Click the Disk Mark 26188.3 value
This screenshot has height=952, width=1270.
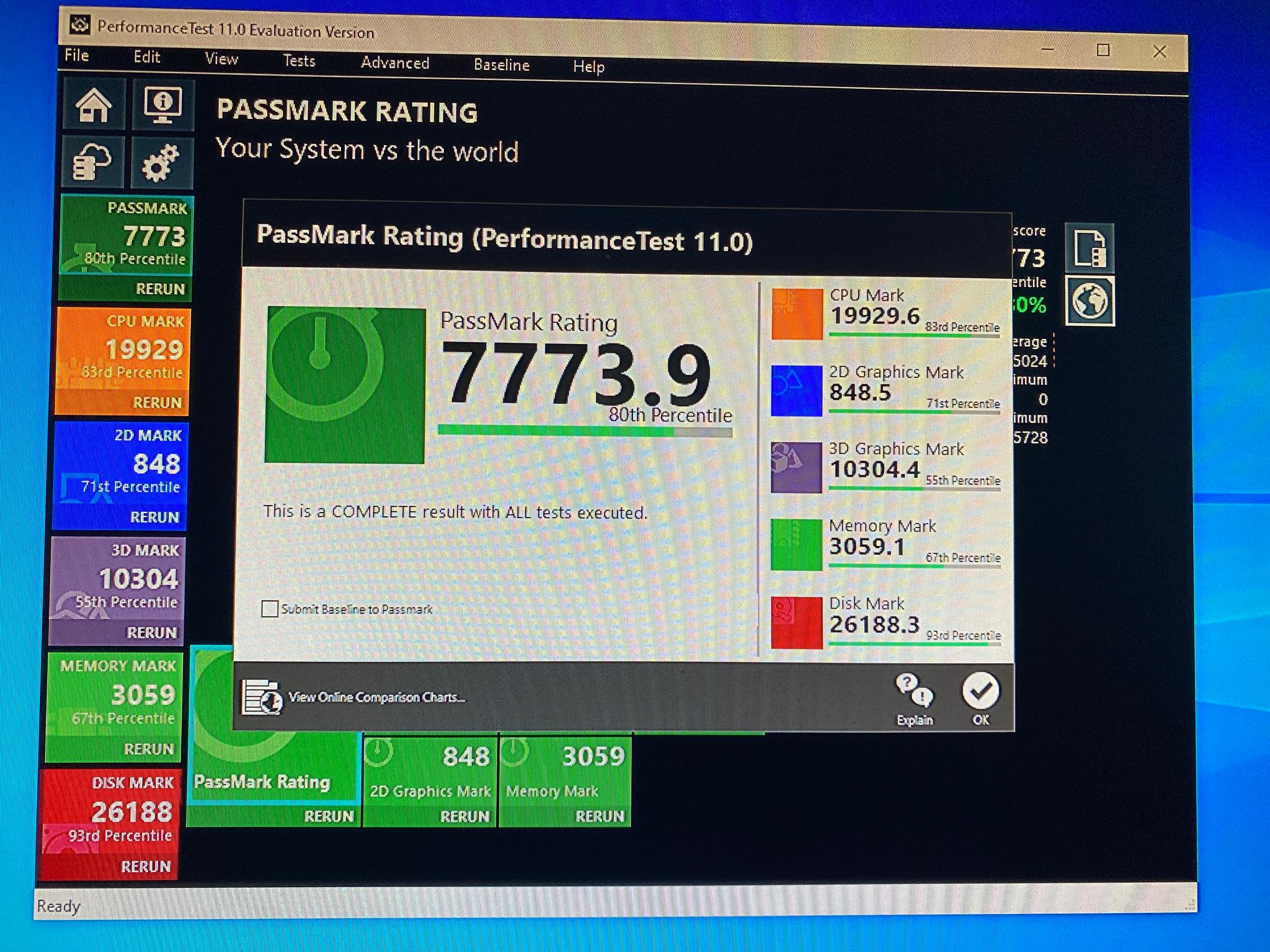coord(875,624)
